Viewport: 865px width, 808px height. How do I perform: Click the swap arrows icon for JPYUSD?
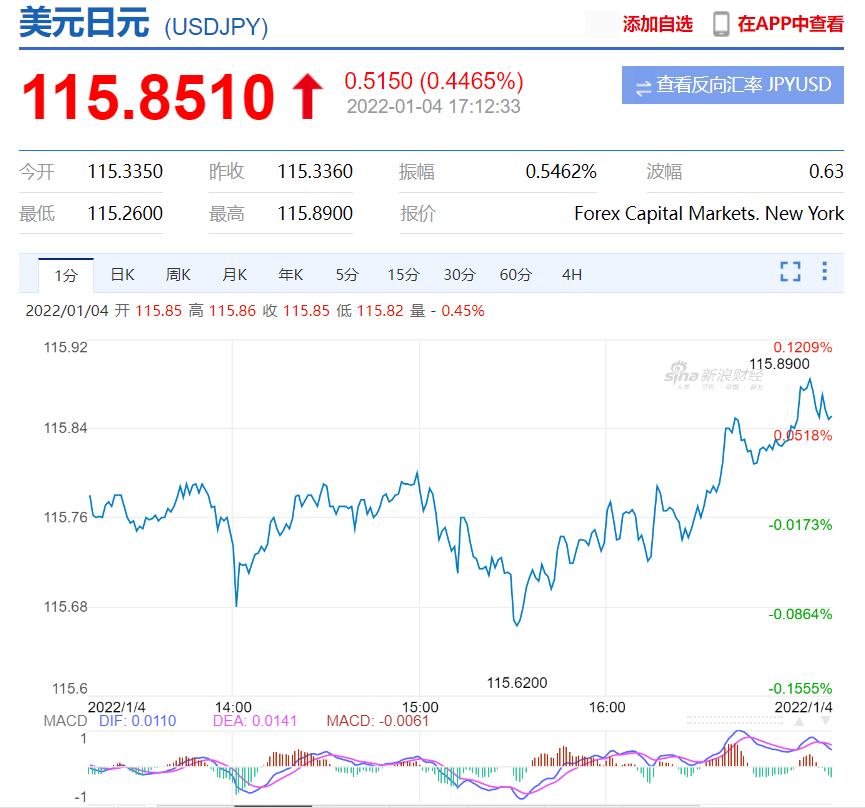point(643,88)
